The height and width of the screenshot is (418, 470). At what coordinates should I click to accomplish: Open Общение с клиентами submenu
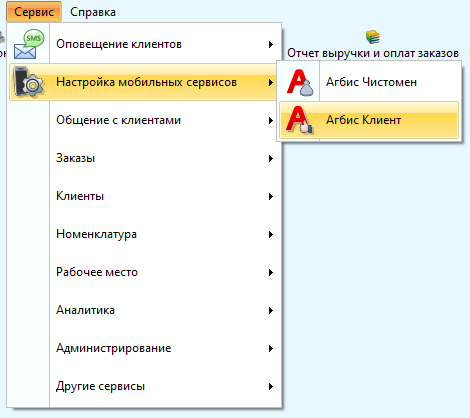pyautogui.click(x=143, y=120)
